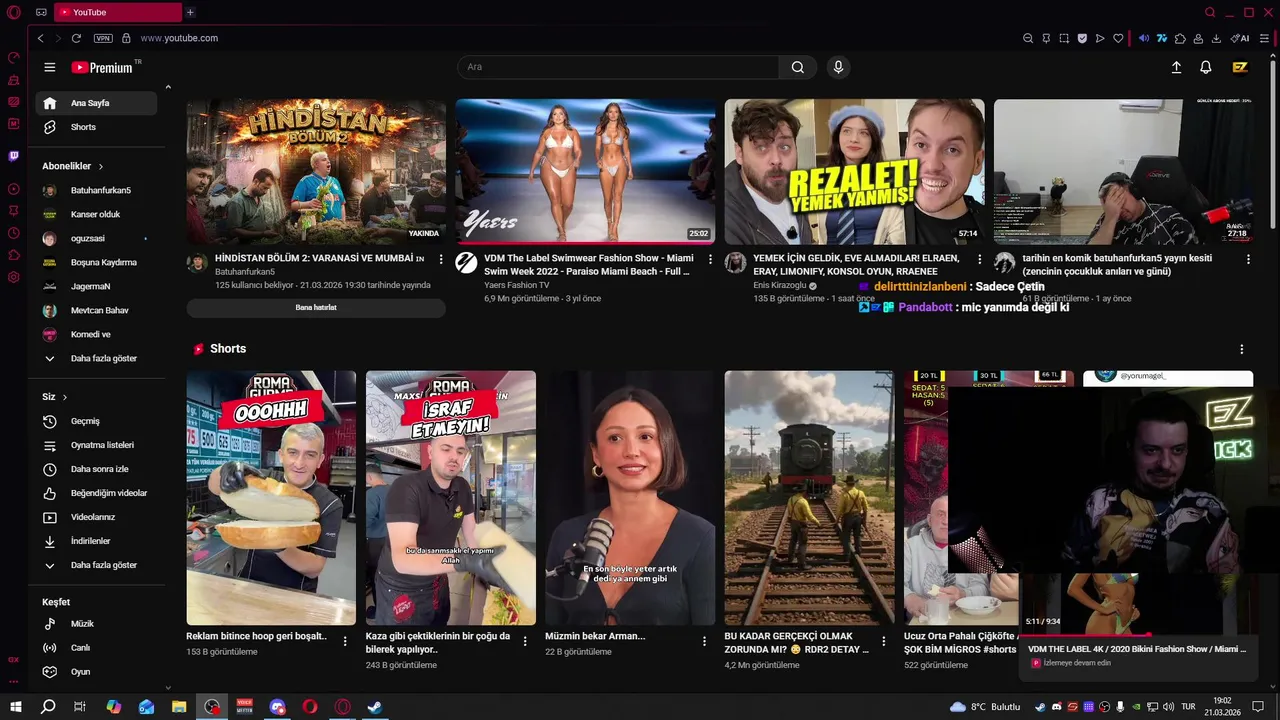Toggle the VPN badge in address bar
Viewport: 1280px width, 720px height.
[x=103, y=38]
